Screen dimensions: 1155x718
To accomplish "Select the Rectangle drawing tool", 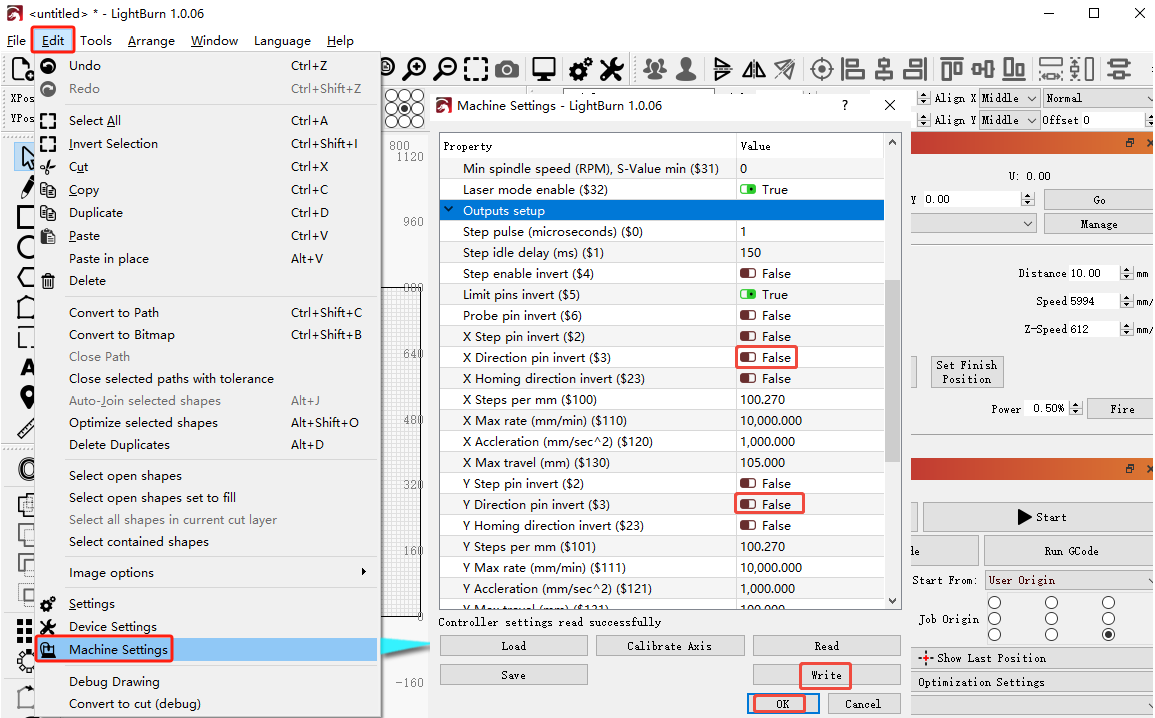I will (26, 217).
